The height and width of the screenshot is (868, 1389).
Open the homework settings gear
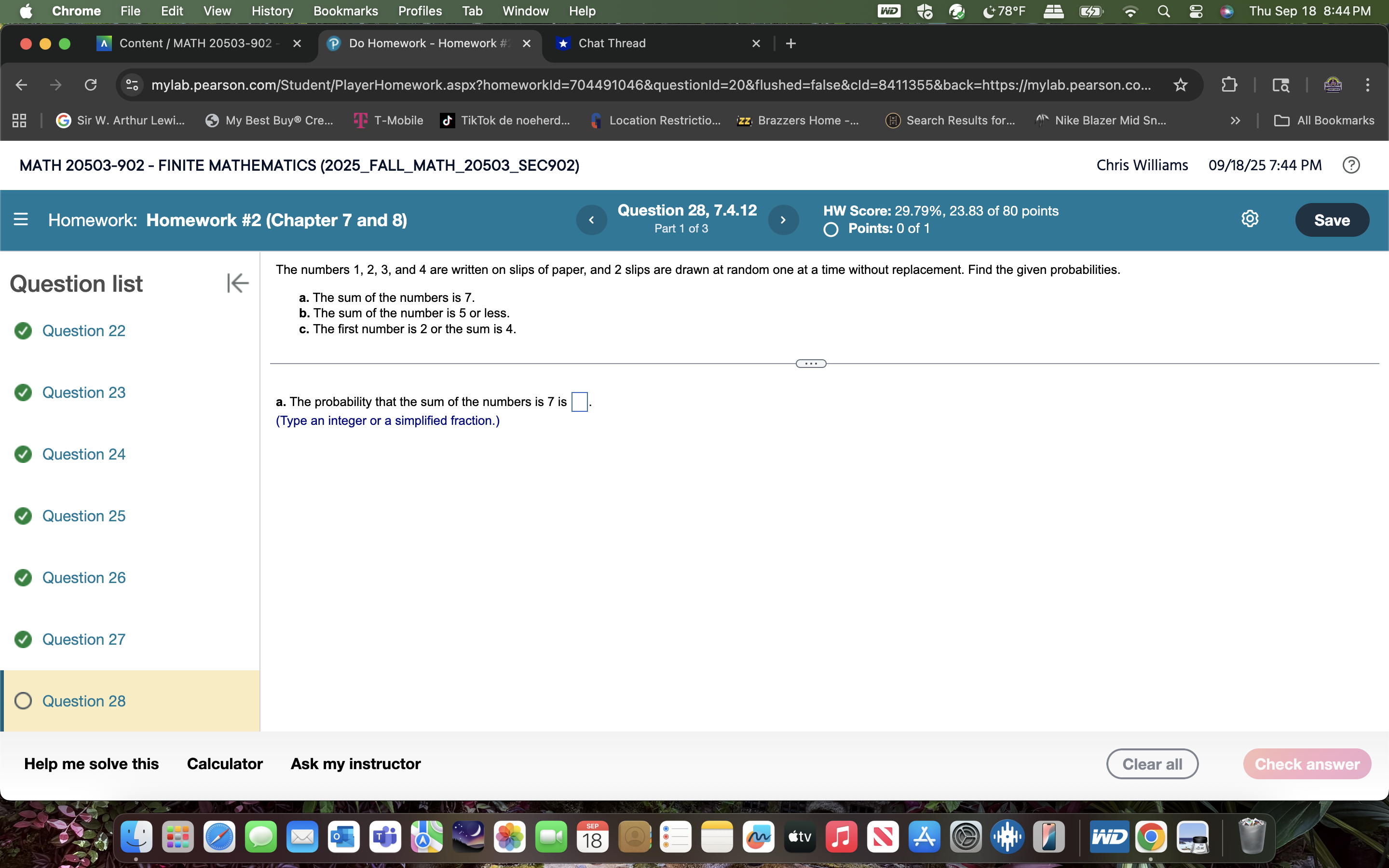[1250, 219]
